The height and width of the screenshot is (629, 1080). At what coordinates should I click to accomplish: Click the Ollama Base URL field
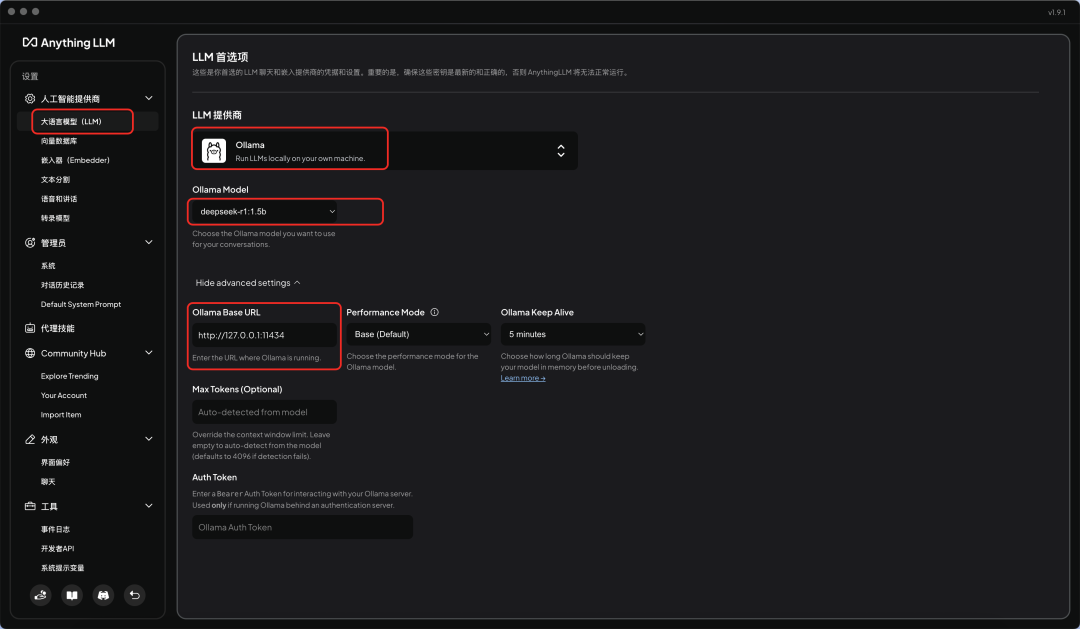pyautogui.click(x=264, y=335)
